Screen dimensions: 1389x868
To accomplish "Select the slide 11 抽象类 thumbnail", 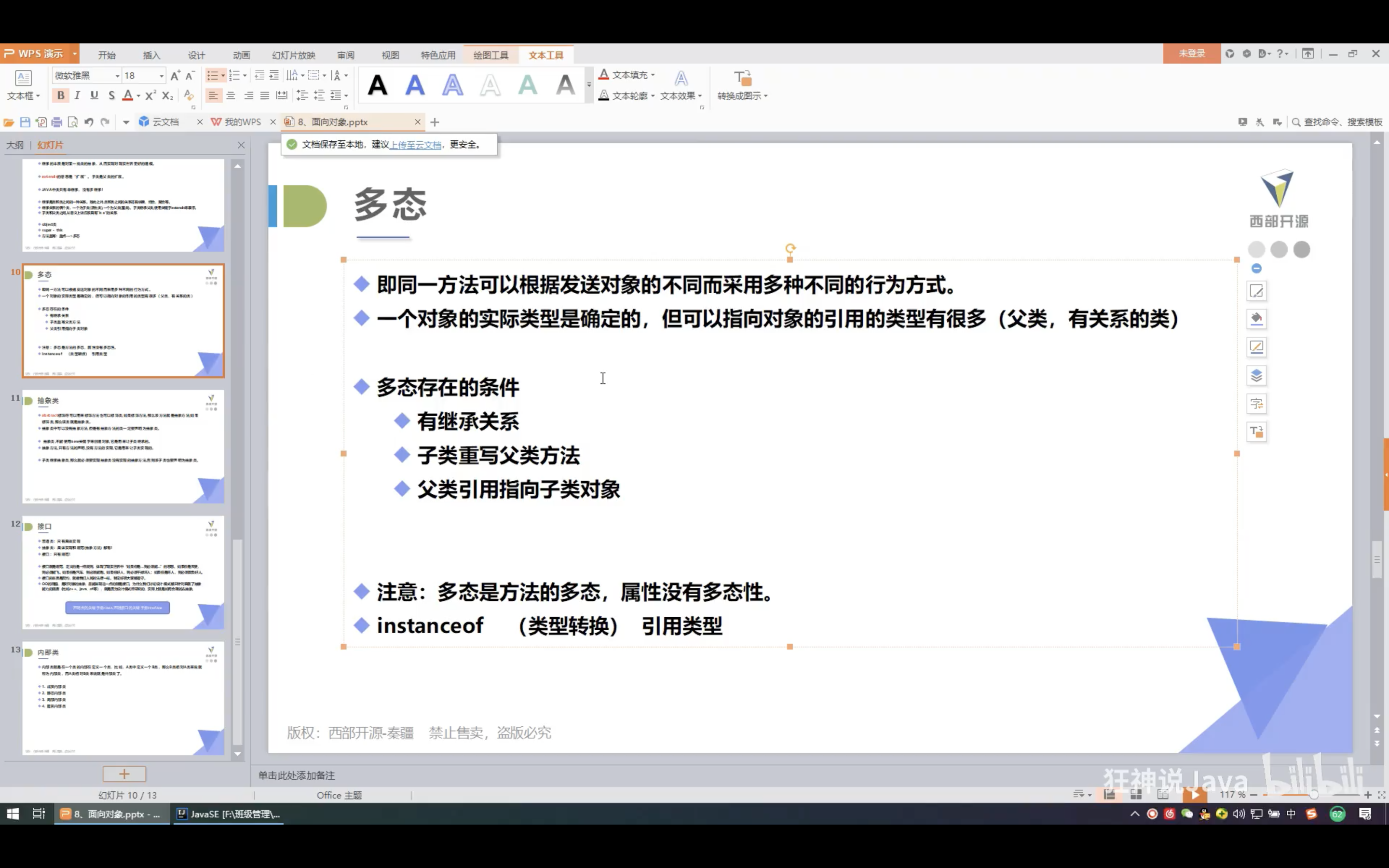I will (123, 446).
